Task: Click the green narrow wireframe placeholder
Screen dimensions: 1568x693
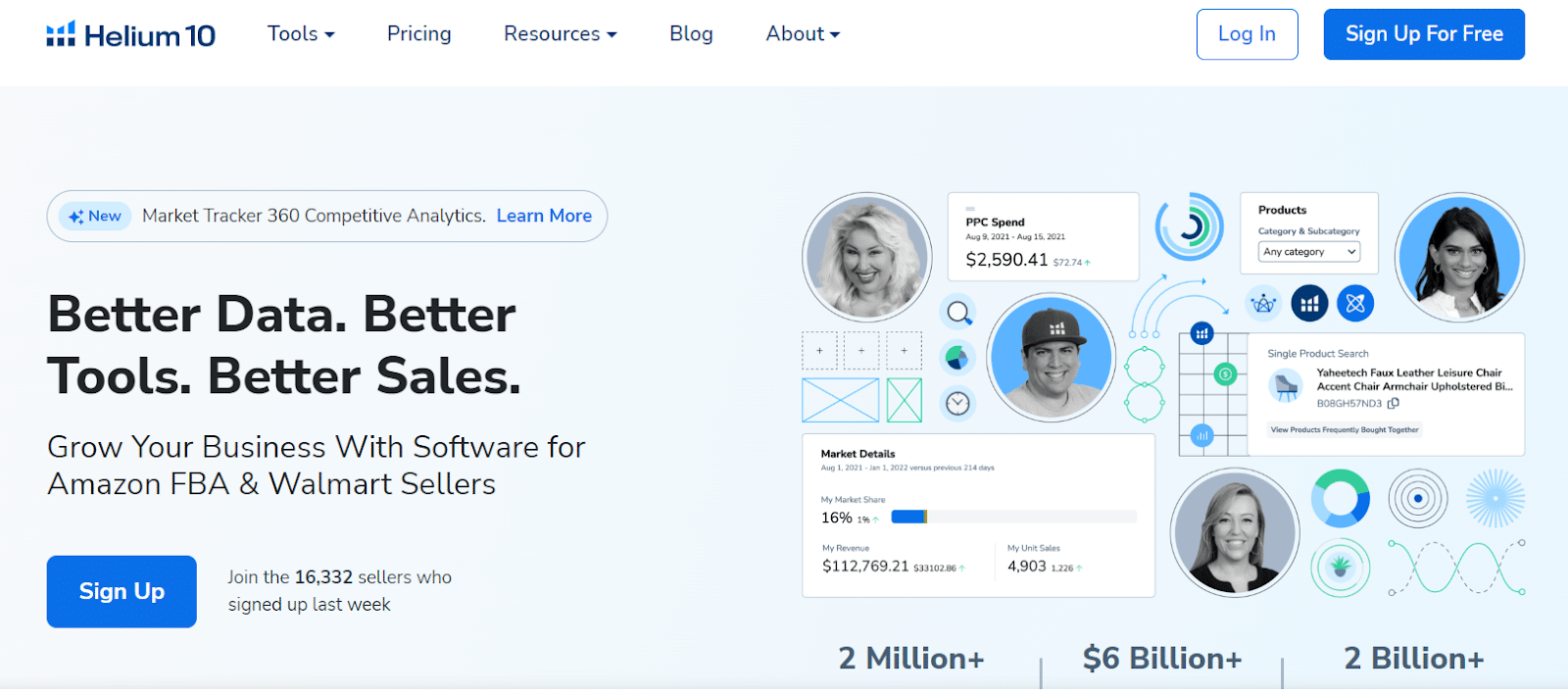Action: click(905, 401)
